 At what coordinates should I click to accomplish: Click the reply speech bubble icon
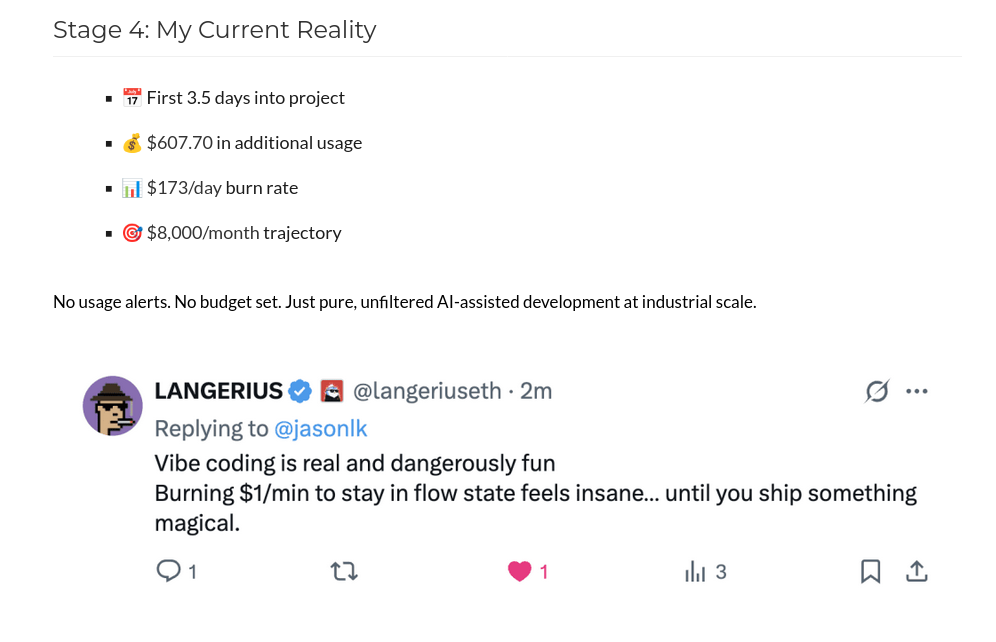click(x=169, y=571)
